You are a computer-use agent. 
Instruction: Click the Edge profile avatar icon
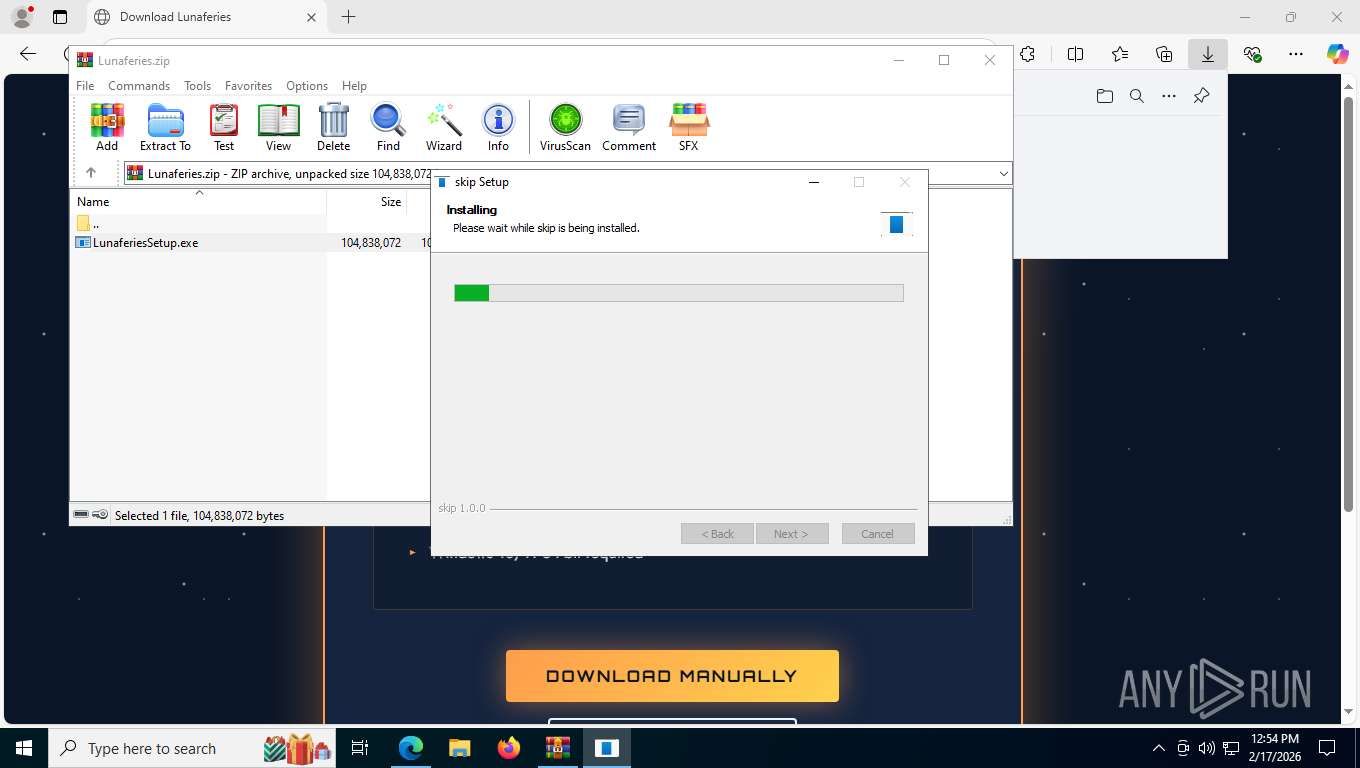pos(21,17)
